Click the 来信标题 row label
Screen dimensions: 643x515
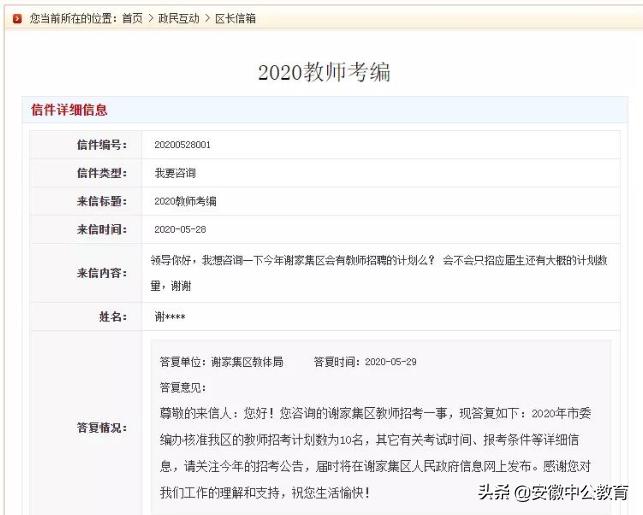pyautogui.click(x=102, y=201)
